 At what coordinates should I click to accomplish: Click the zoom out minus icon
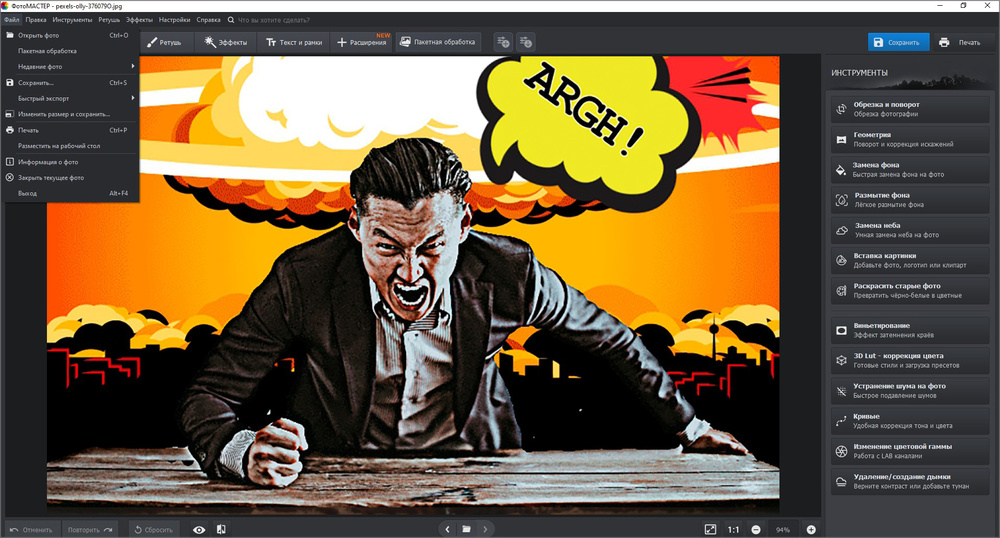756,529
